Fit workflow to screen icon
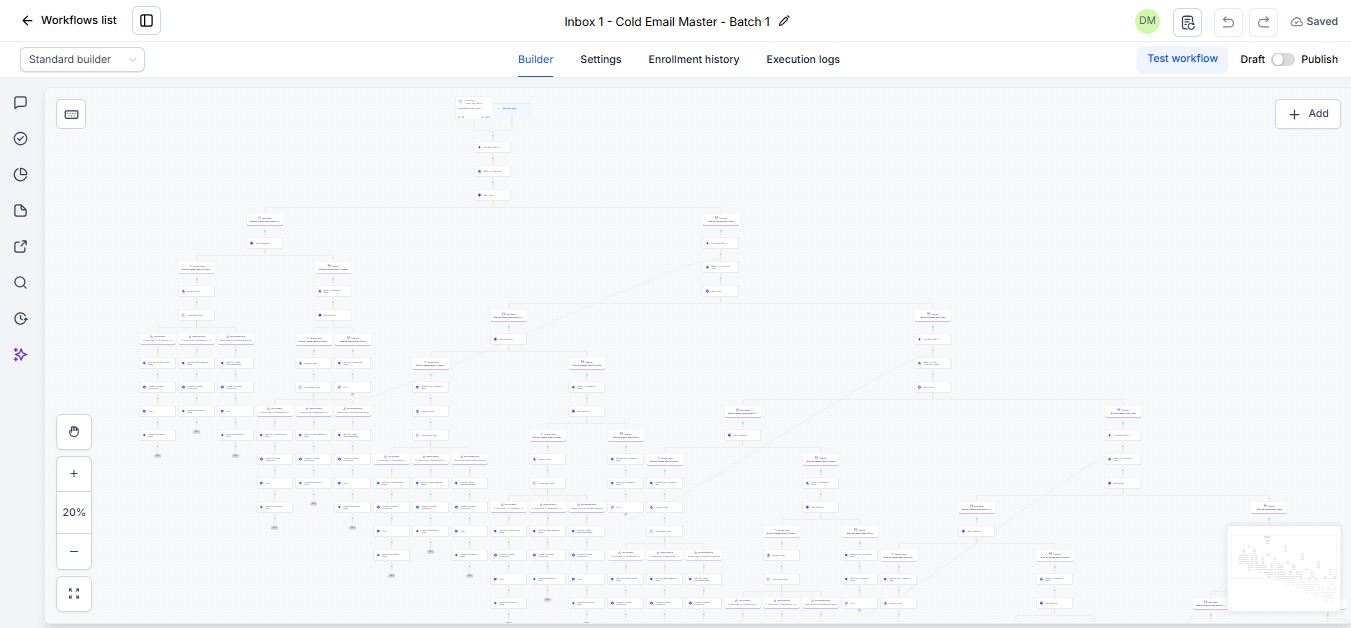The image size is (1351, 628). (74, 594)
